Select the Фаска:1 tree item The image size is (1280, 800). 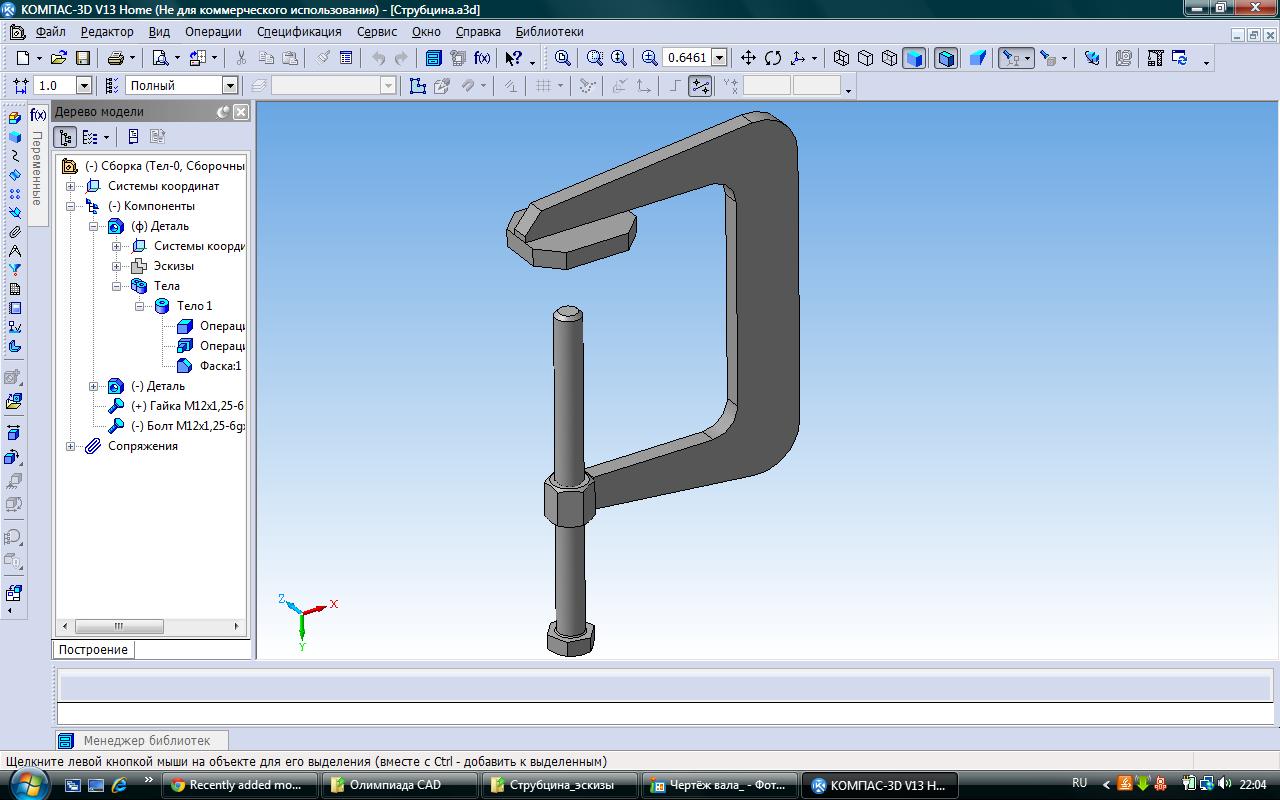click(220, 366)
